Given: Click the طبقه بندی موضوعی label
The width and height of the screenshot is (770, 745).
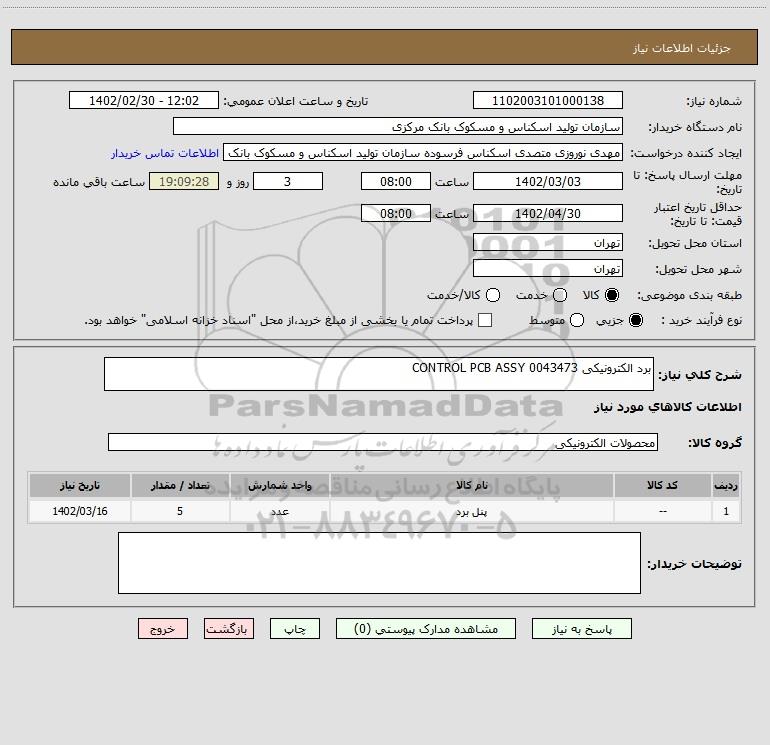Looking at the screenshot, I should click(x=689, y=296).
